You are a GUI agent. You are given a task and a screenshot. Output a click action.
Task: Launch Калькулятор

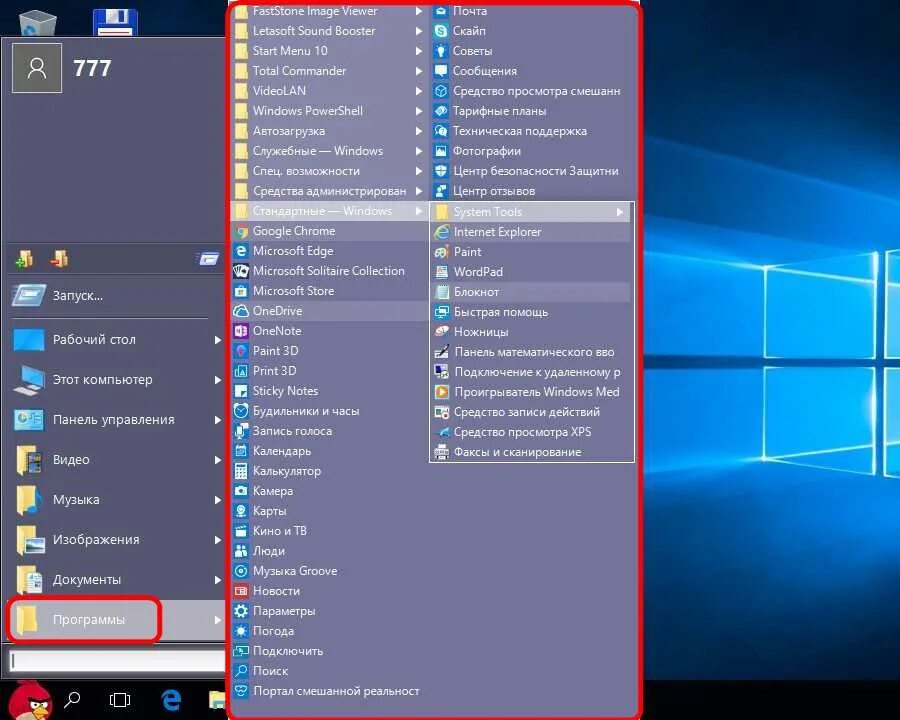click(x=329, y=471)
